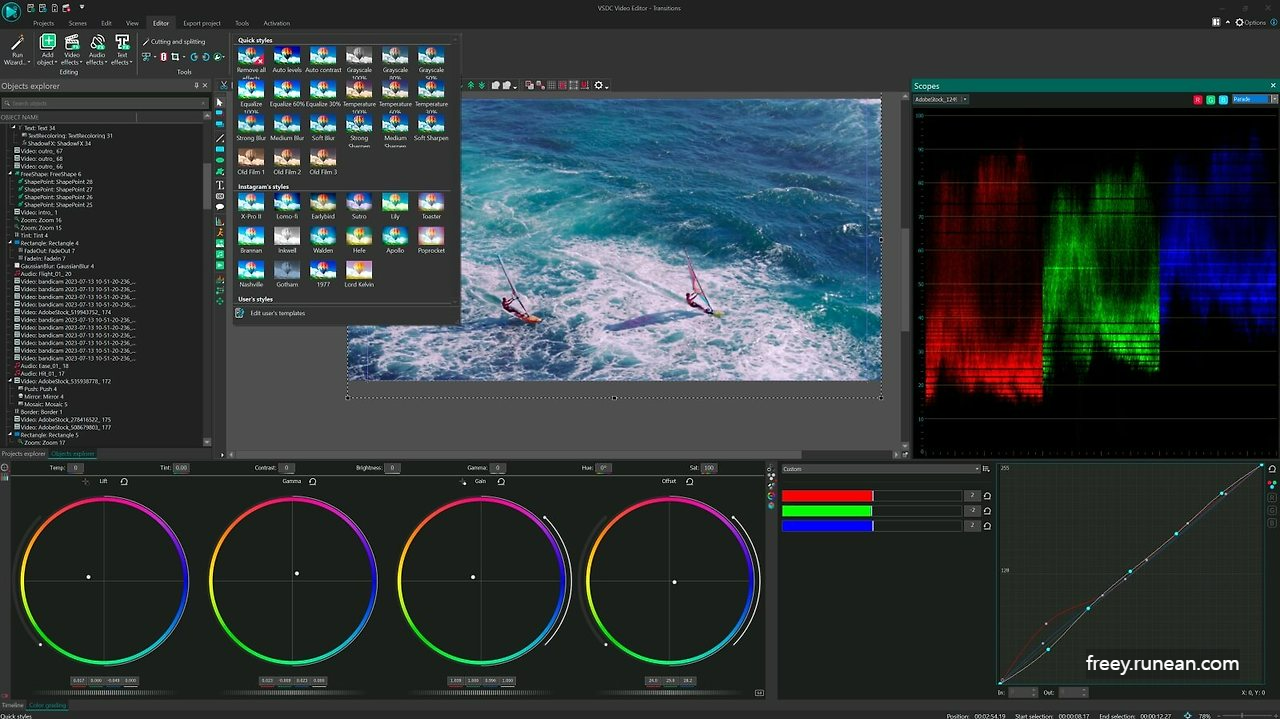Apply the Toaster Instagram filter

431,203
